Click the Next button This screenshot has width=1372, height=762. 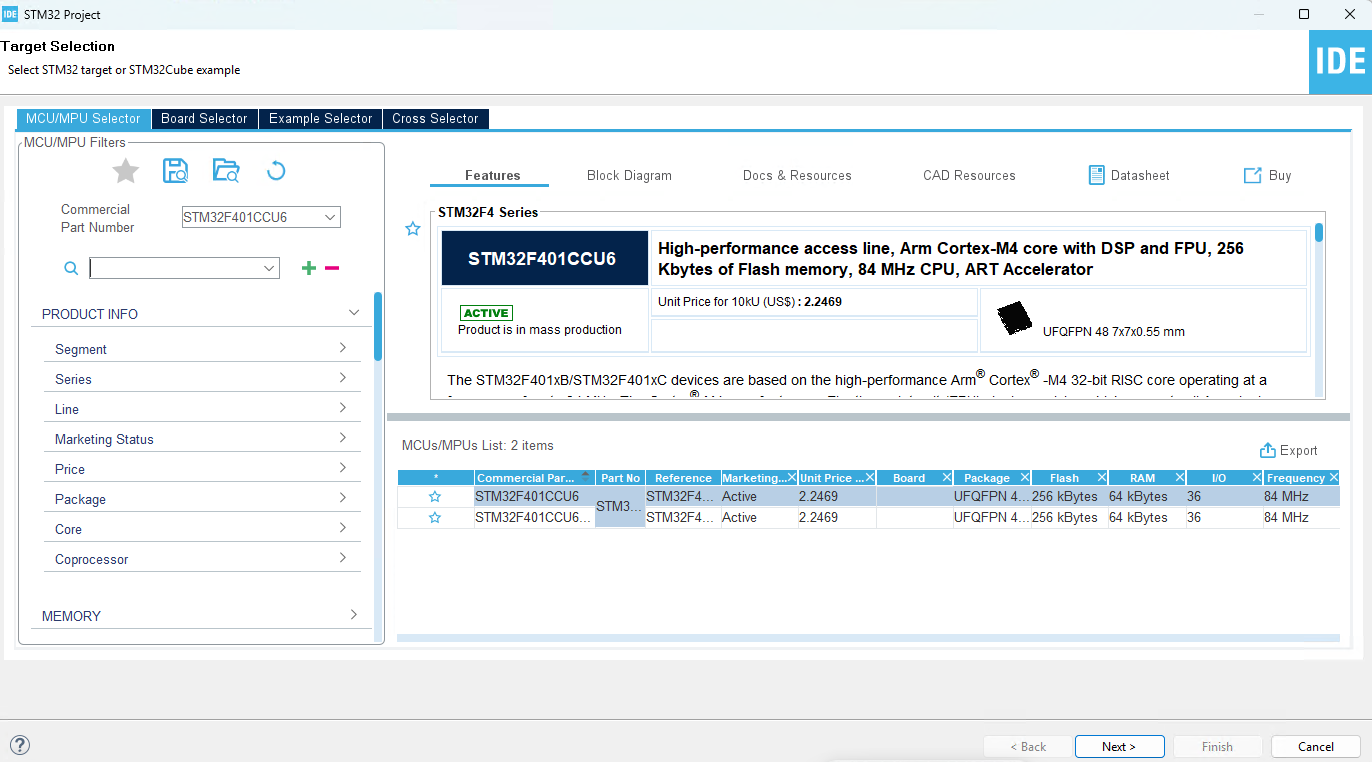(x=1119, y=747)
